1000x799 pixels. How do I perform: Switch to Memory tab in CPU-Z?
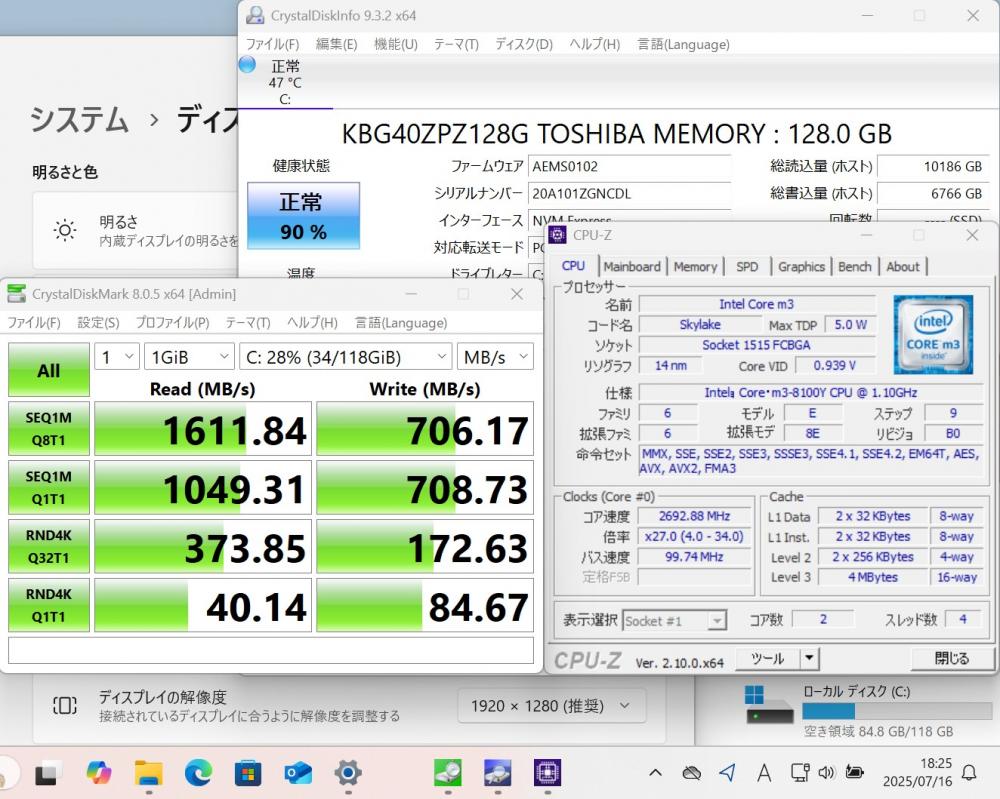[x=695, y=267]
